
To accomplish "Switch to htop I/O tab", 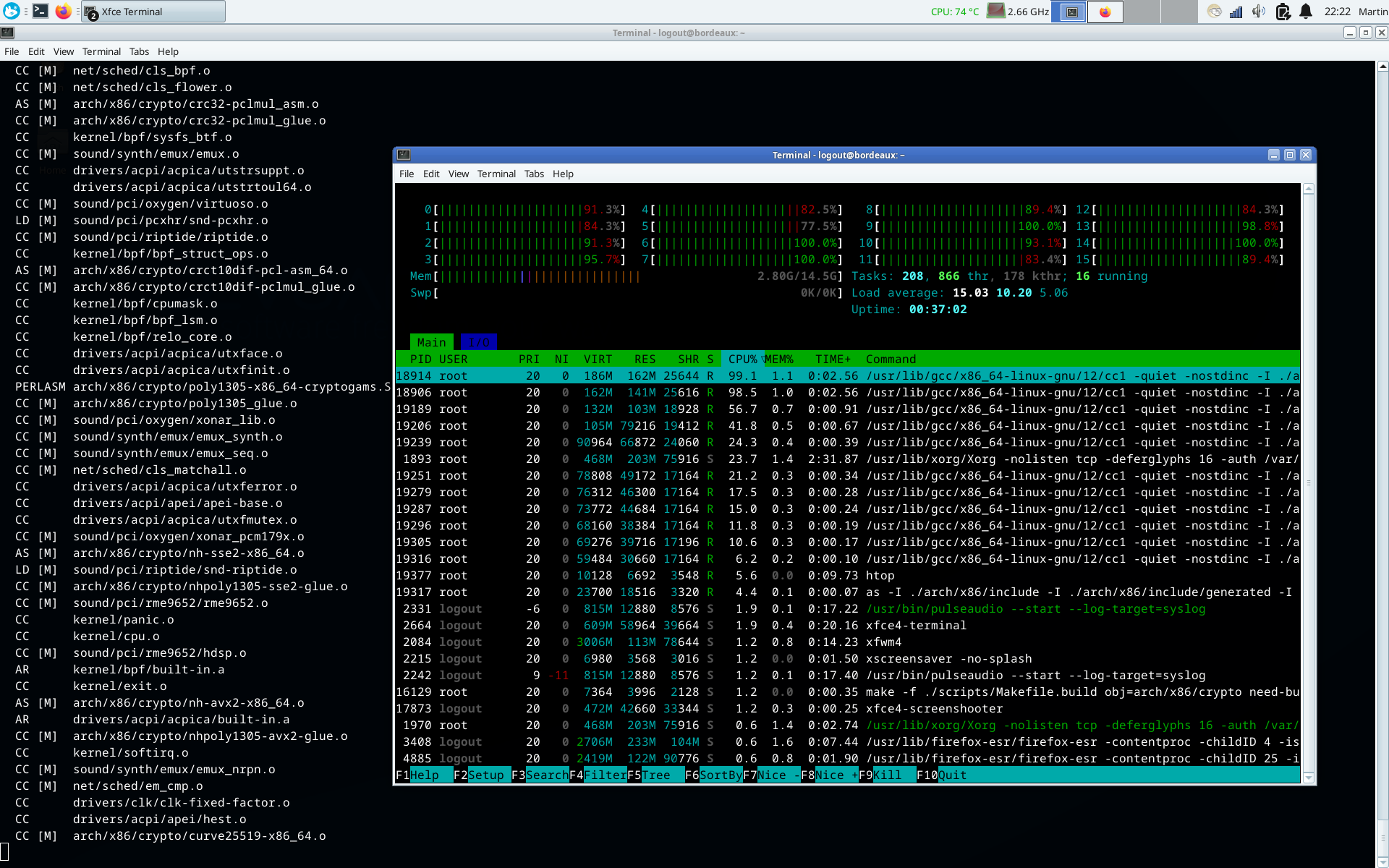I will point(478,342).
